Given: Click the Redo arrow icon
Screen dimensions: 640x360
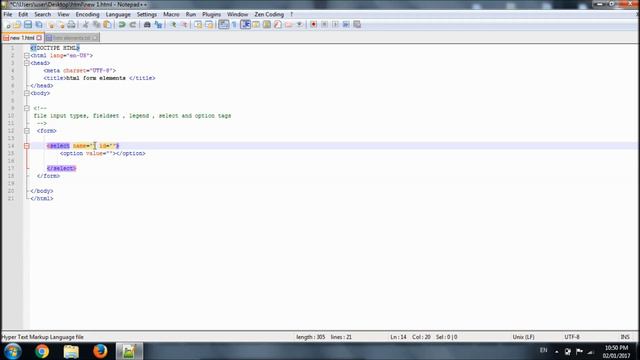Looking at the screenshot, I should (133, 25).
